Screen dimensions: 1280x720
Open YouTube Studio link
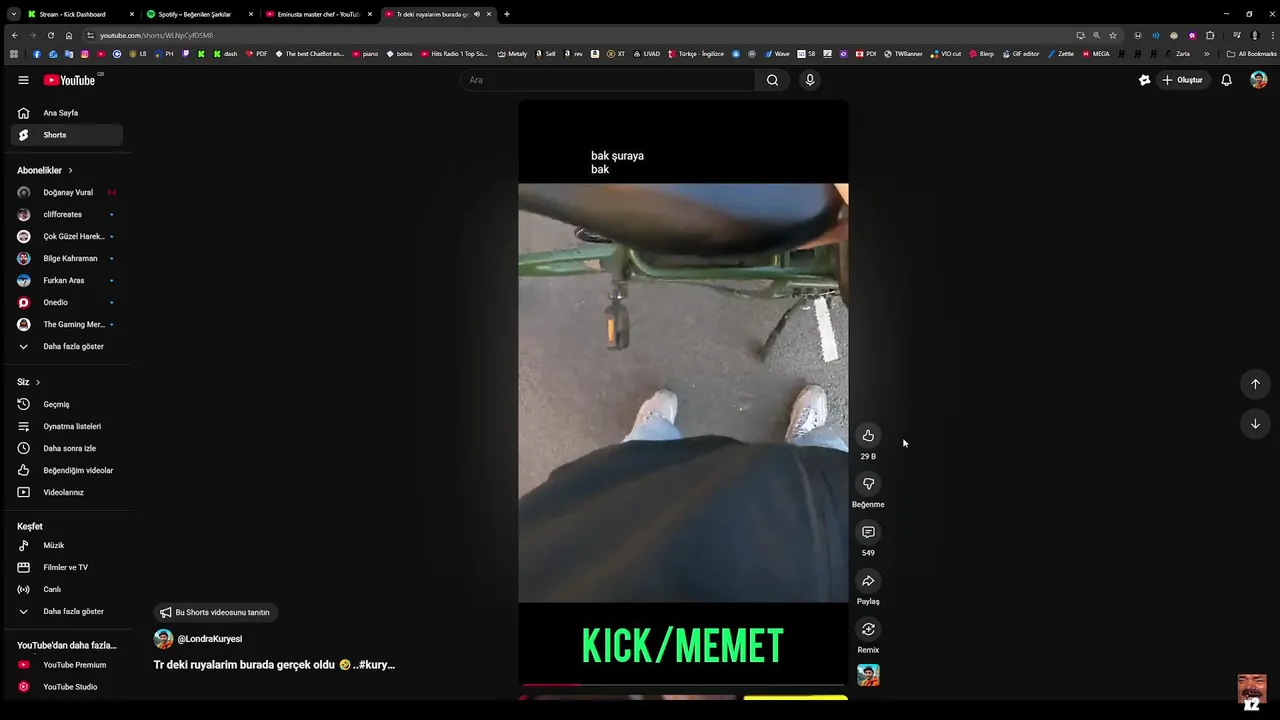point(67,687)
